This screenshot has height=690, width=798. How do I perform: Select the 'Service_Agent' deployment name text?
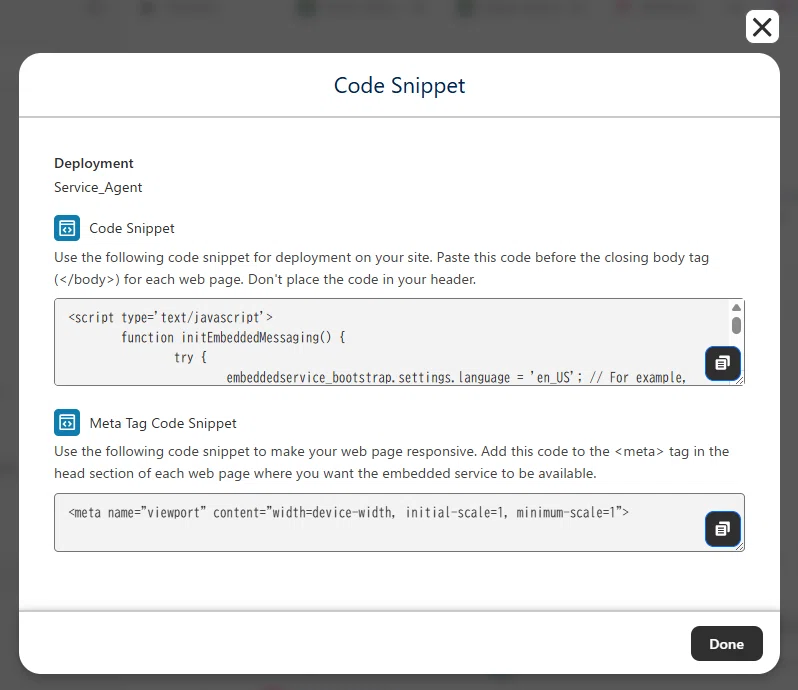click(98, 187)
